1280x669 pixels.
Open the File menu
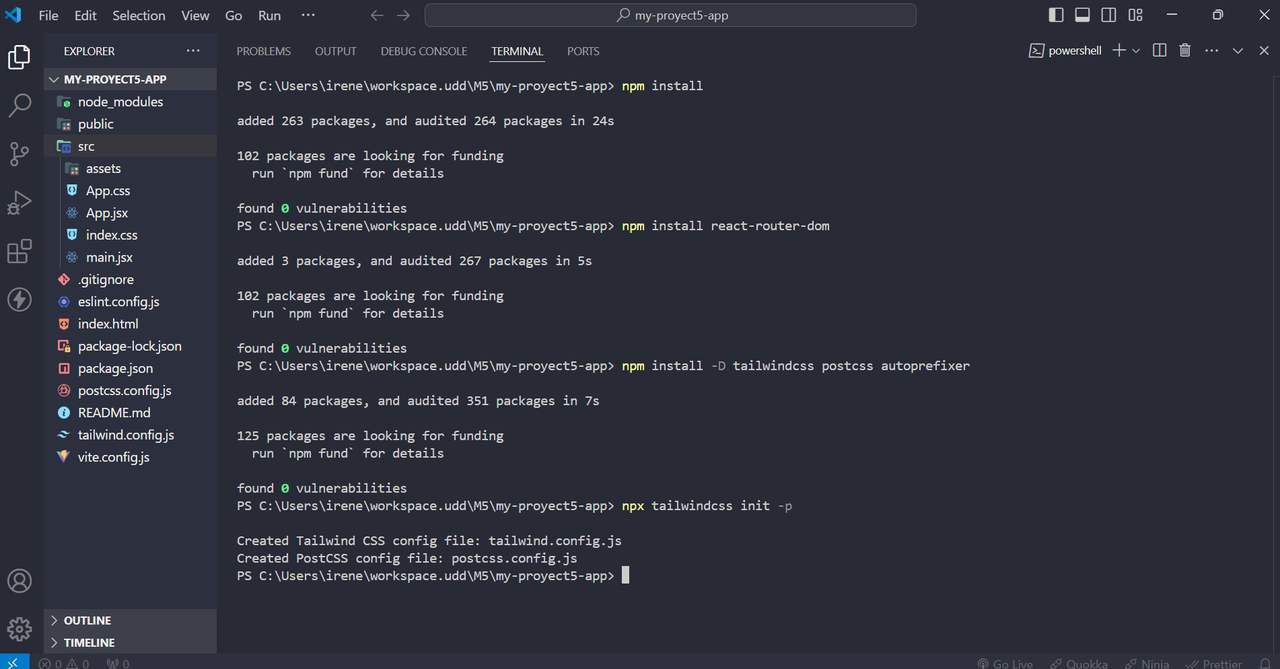[48, 16]
